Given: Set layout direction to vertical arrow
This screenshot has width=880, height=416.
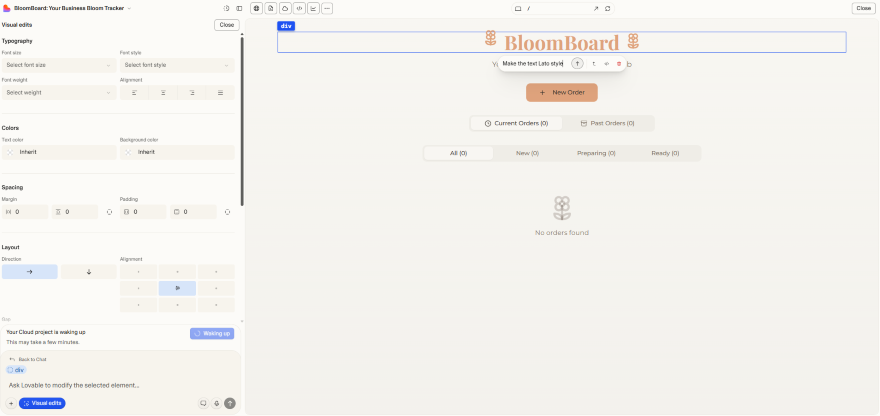Looking at the screenshot, I should coord(89,272).
